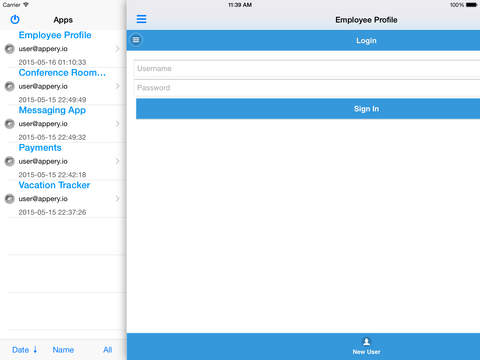Open the Conference Room app title
Screen dimensions: 480x360
coord(62,73)
